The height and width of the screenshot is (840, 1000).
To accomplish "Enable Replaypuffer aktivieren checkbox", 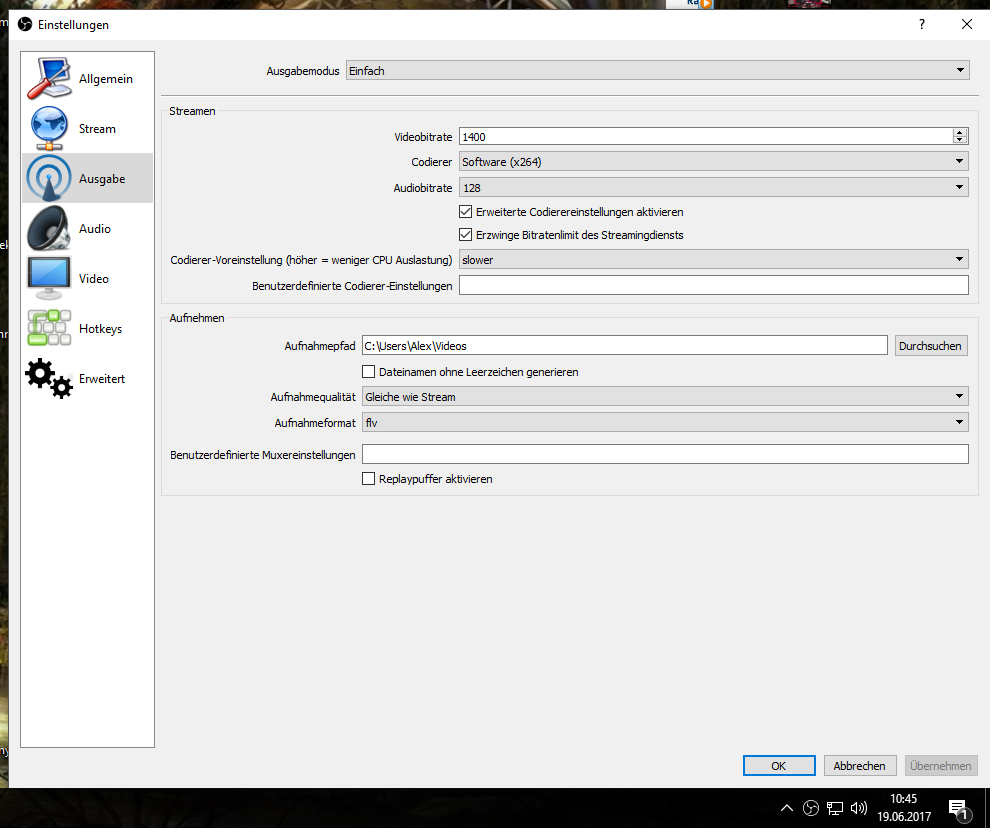I will click(x=369, y=479).
